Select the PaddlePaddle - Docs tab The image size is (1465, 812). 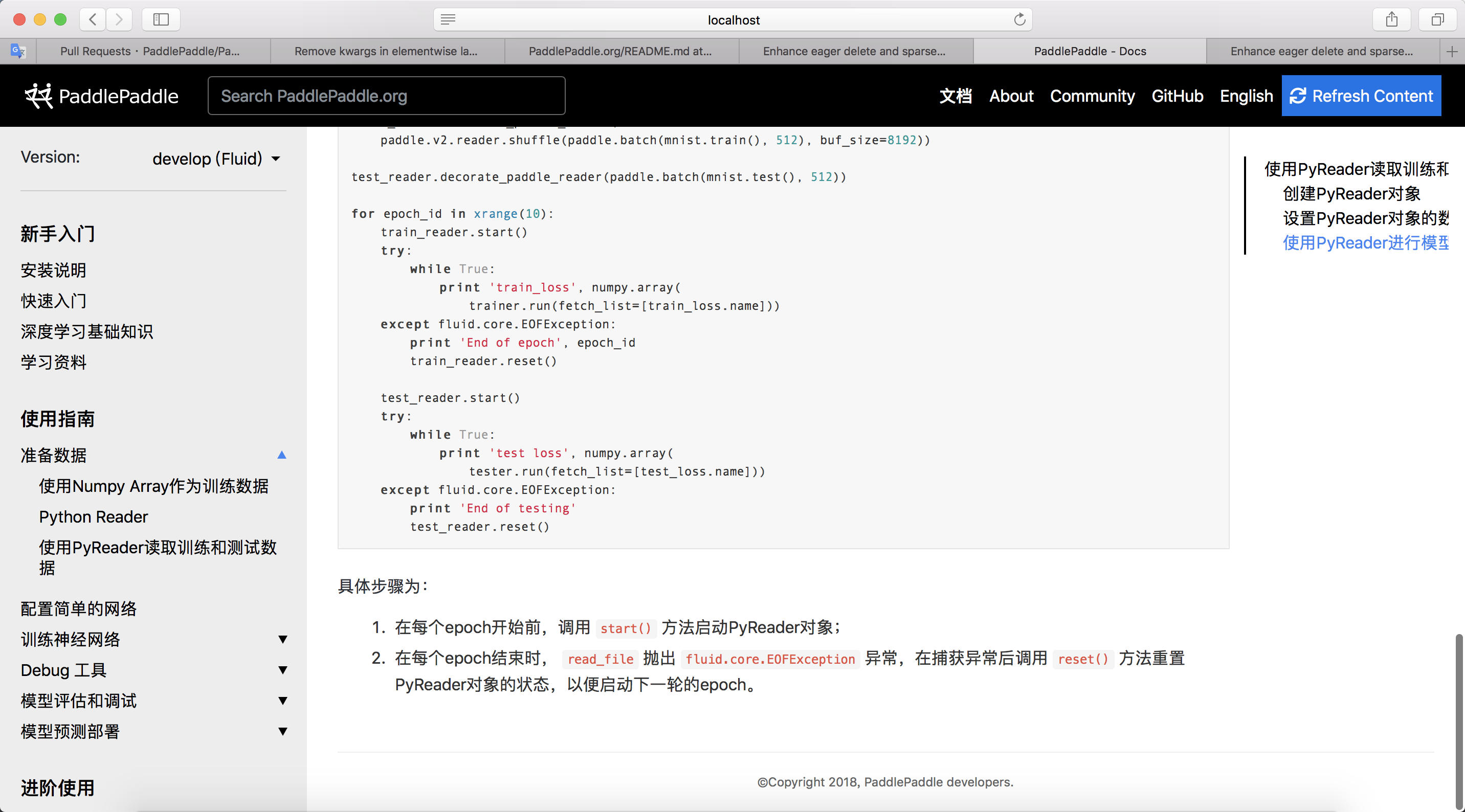(x=1090, y=51)
